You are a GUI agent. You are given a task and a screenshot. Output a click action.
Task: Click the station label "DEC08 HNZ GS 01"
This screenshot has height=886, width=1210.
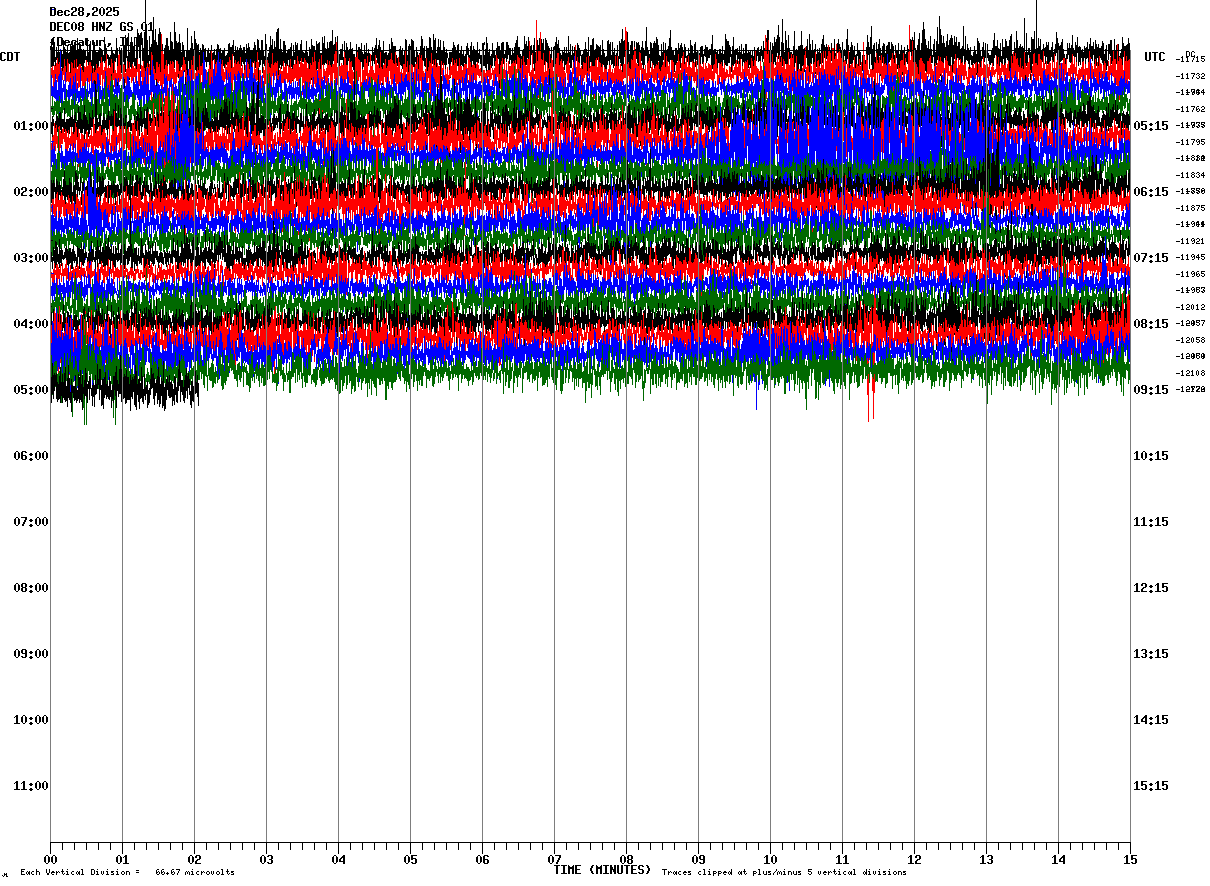click(102, 27)
